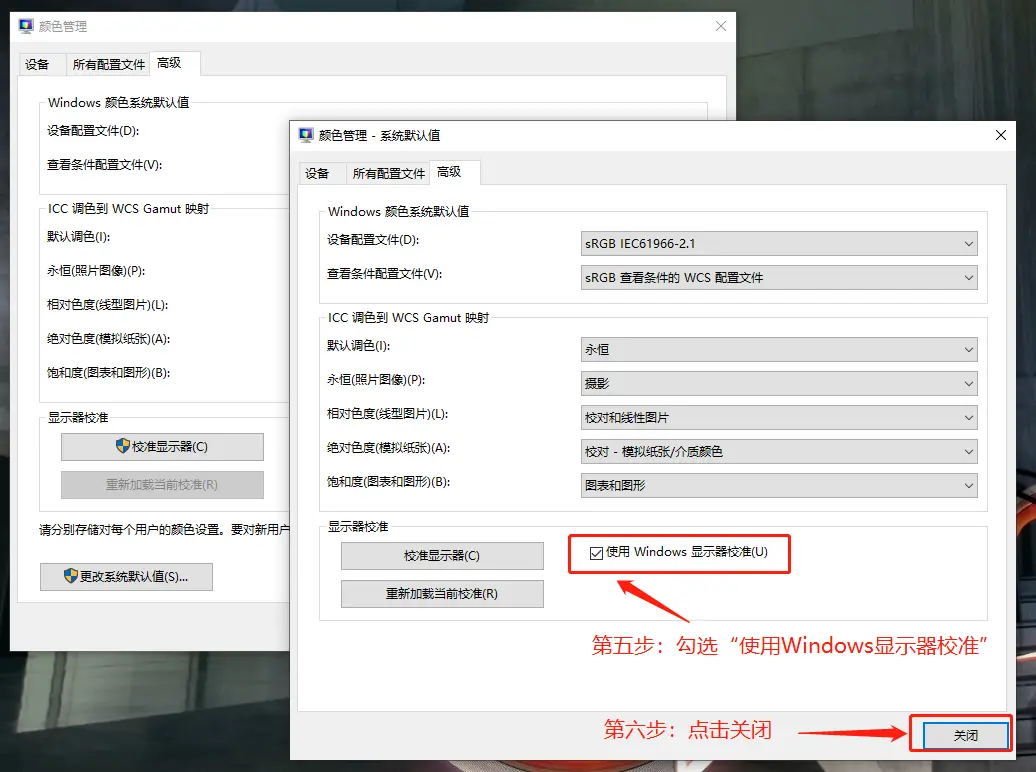Open the 设备配置文件 sRGB IEC61966-2.1 dropdown
This screenshot has width=1036, height=772.
pyautogui.click(x=779, y=243)
